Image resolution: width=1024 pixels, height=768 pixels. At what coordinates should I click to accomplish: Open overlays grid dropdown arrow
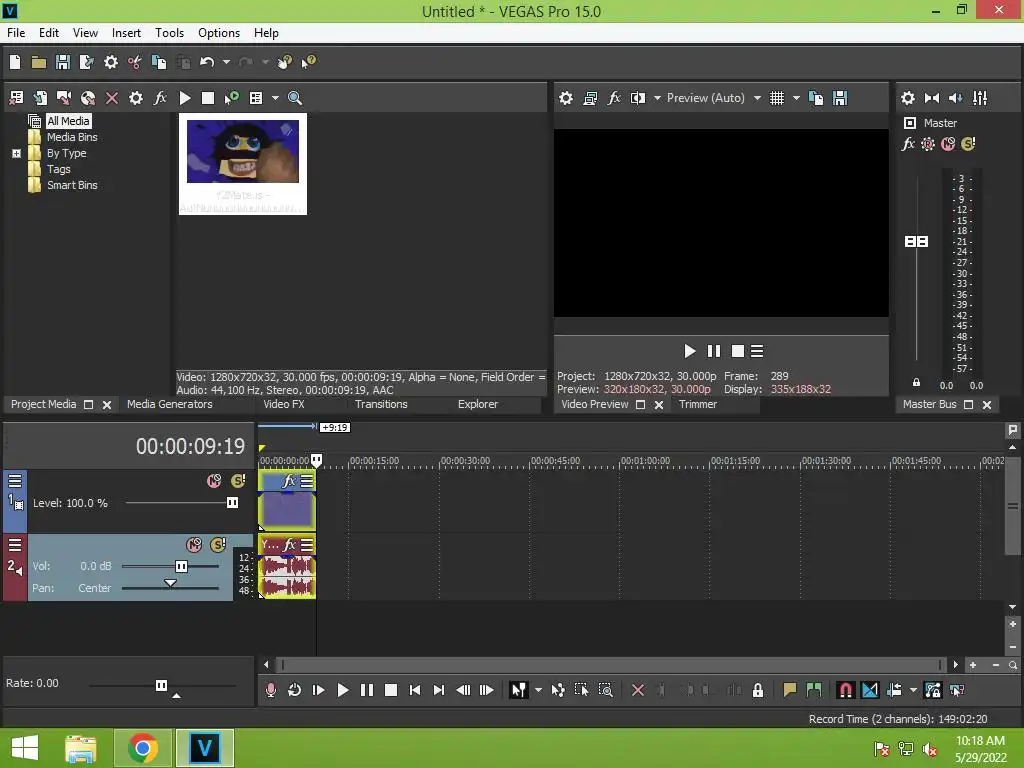point(796,98)
